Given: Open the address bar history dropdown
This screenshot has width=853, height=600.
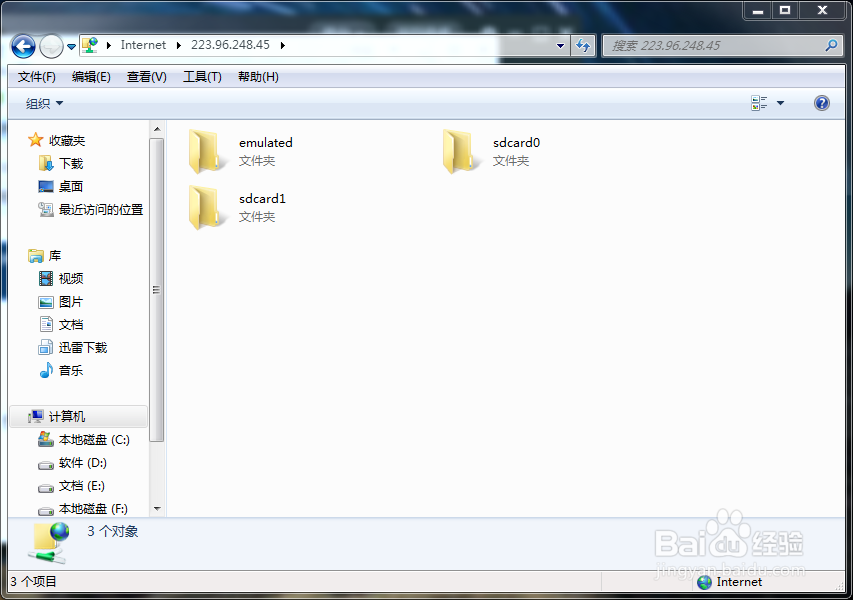Looking at the screenshot, I should pos(560,46).
